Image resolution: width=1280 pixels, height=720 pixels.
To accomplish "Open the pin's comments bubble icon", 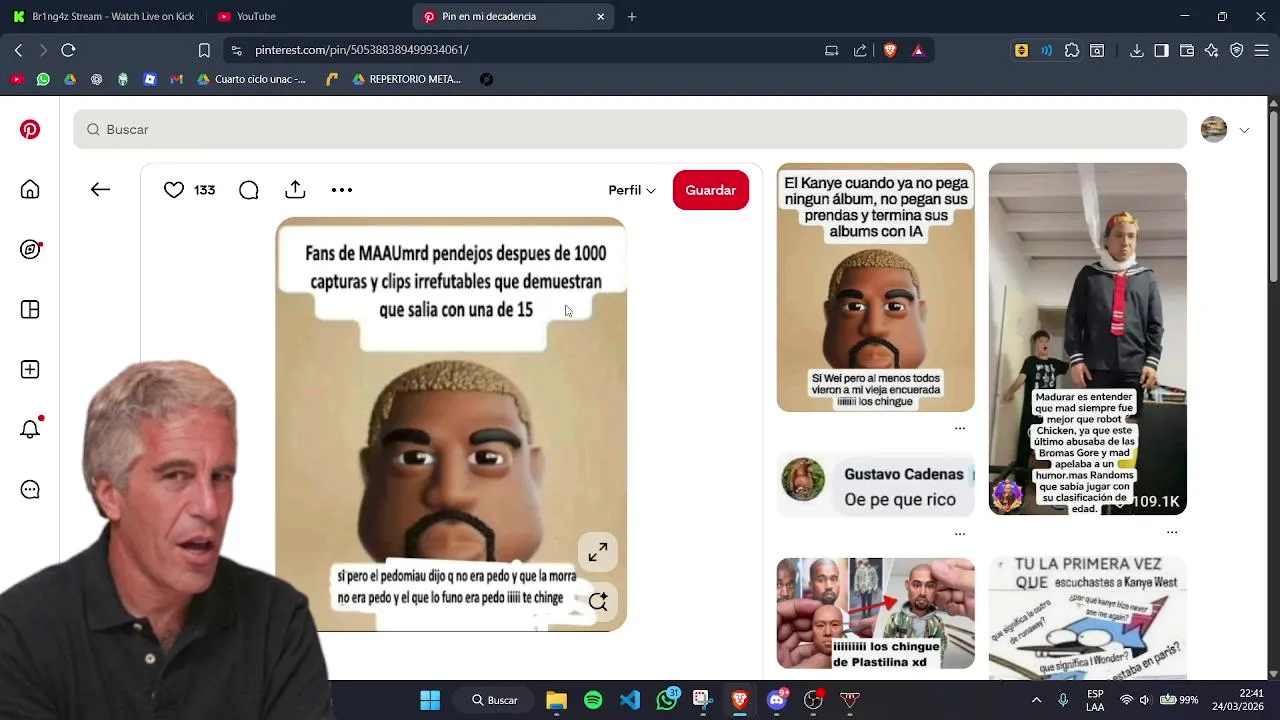I will pyautogui.click(x=249, y=190).
